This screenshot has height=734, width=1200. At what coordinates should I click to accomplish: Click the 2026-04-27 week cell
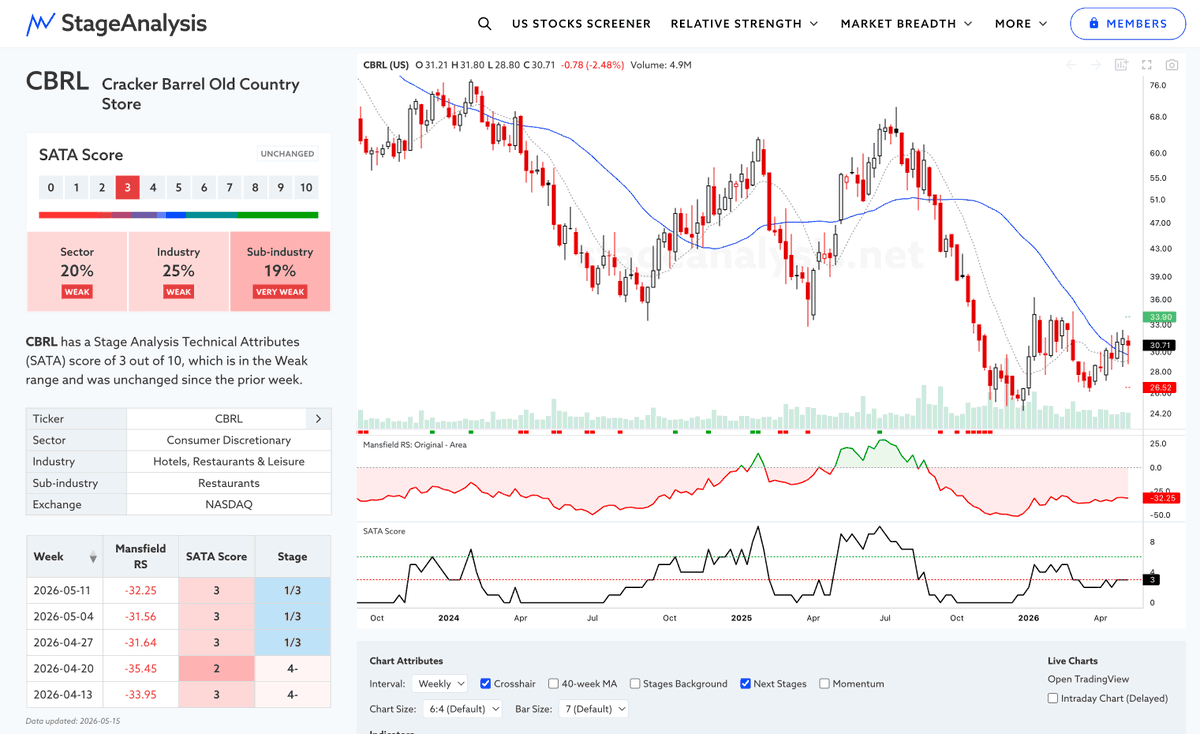coord(65,642)
